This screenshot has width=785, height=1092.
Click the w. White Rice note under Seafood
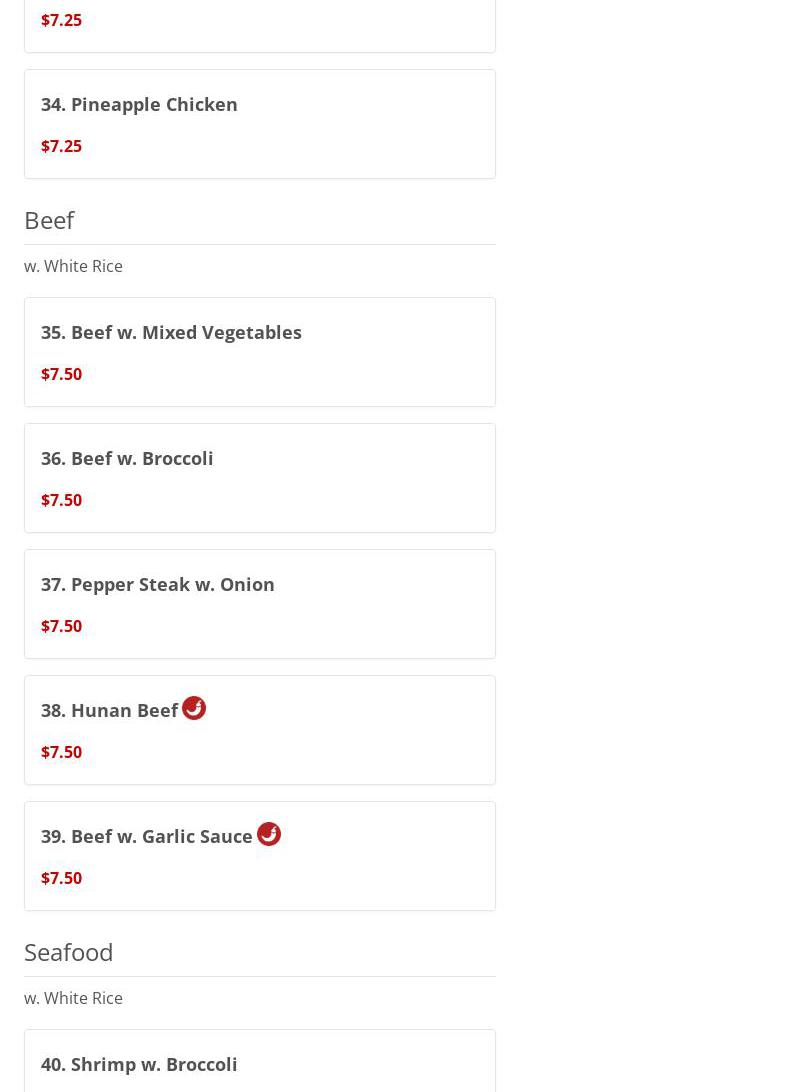point(73,998)
